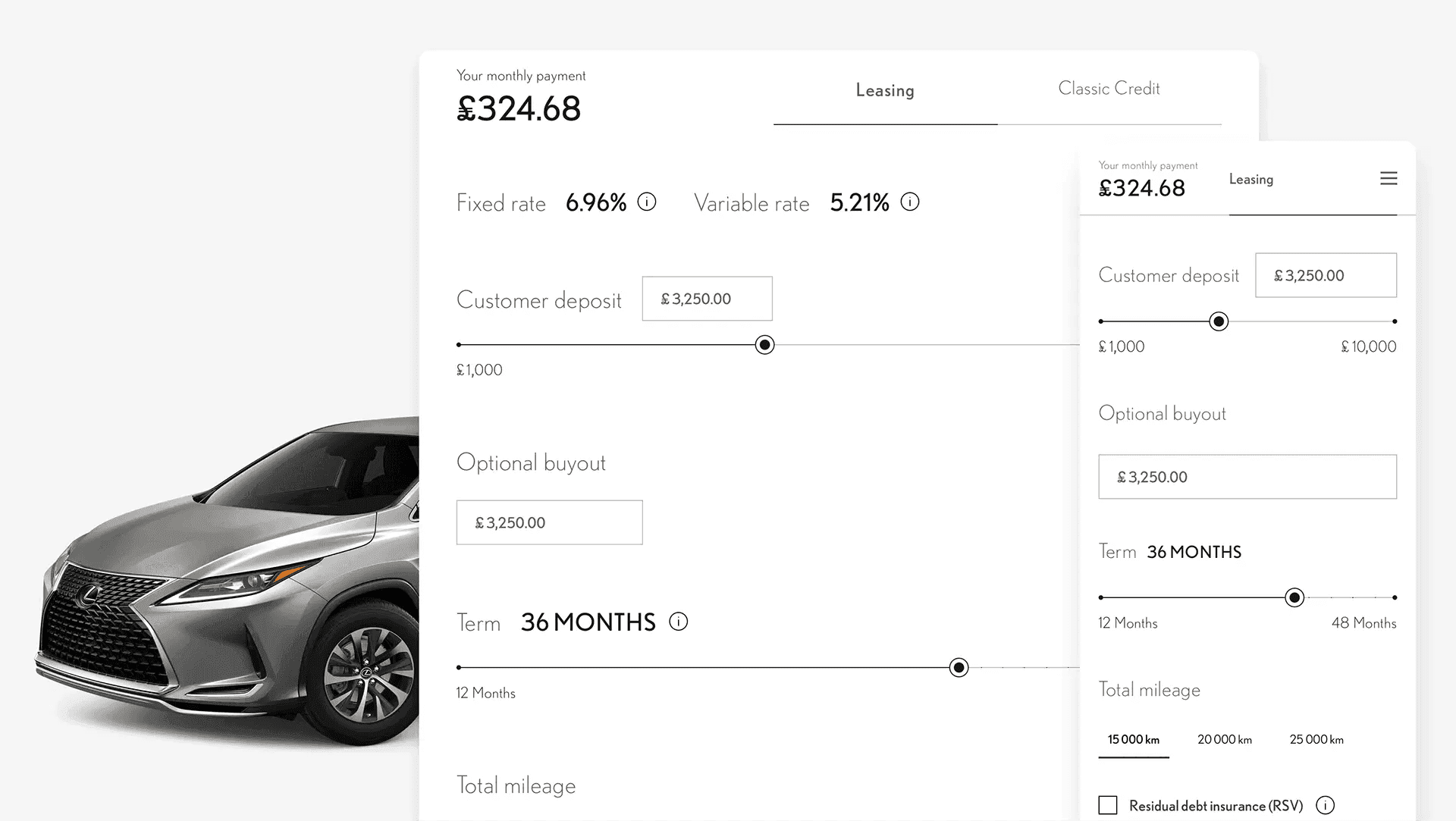Image resolution: width=1456 pixels, height=821 pixels.
Task: Select the 20 000 km mileage option
Action: pos(1225,739)
